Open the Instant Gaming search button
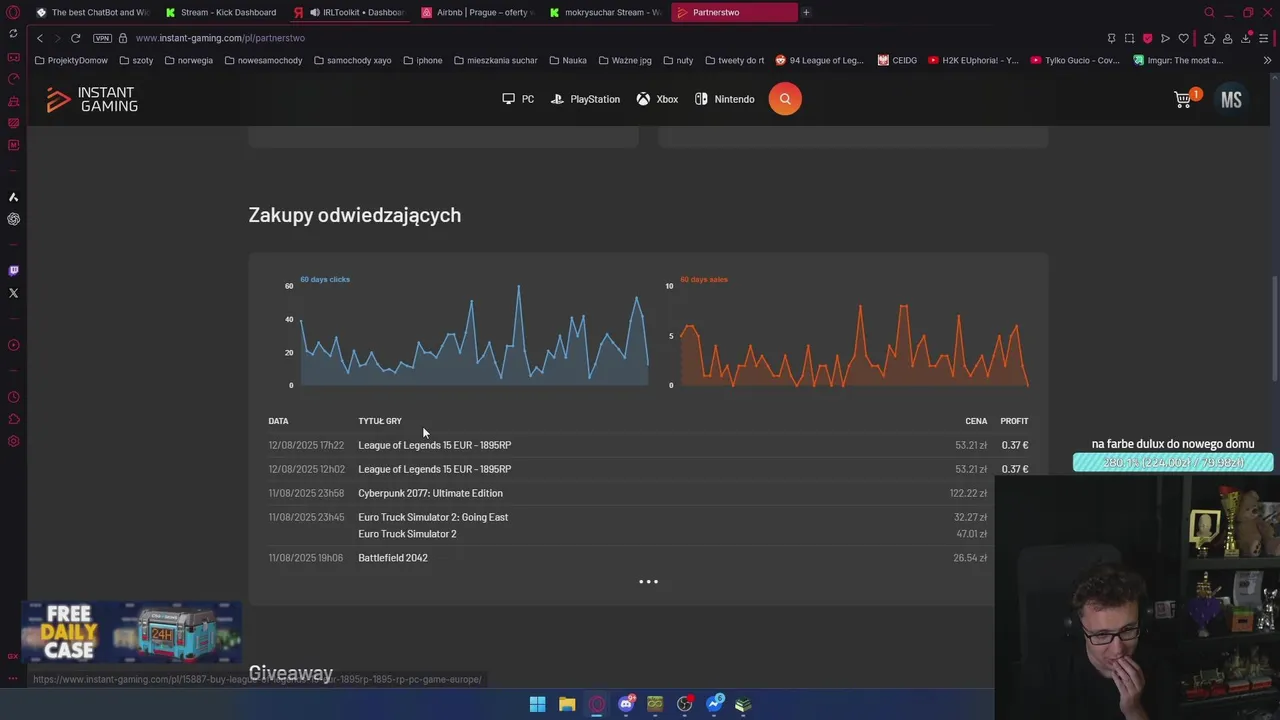 click(x=785, y=99)
